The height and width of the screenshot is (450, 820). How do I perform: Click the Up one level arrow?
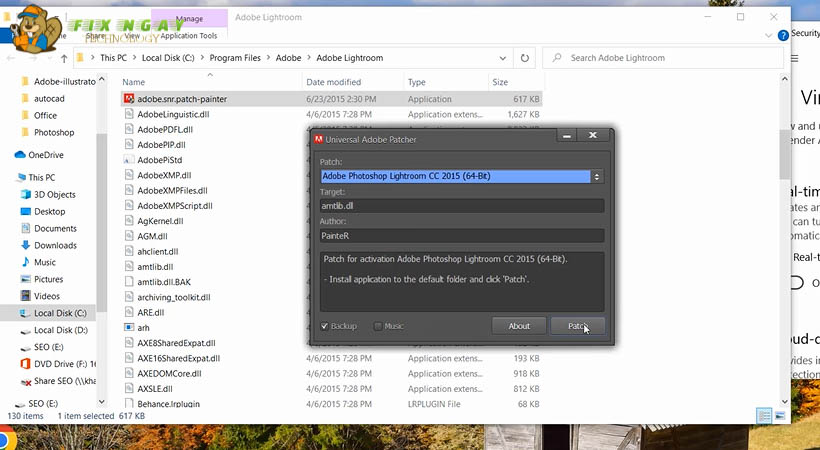63,58
